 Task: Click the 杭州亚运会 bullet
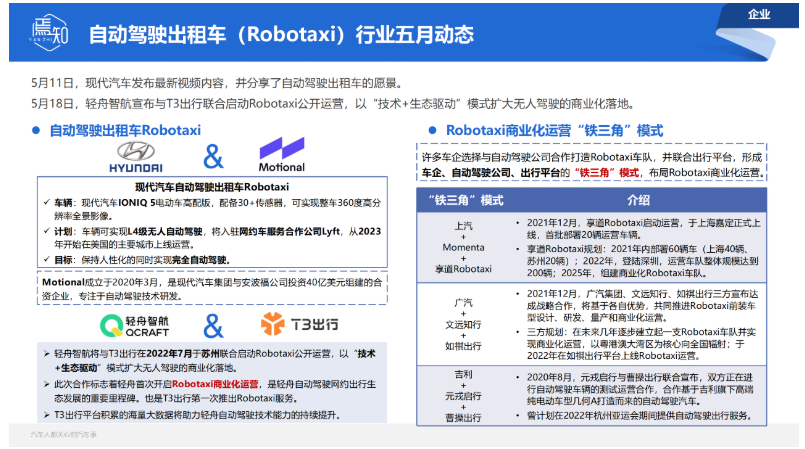[634, 416]
